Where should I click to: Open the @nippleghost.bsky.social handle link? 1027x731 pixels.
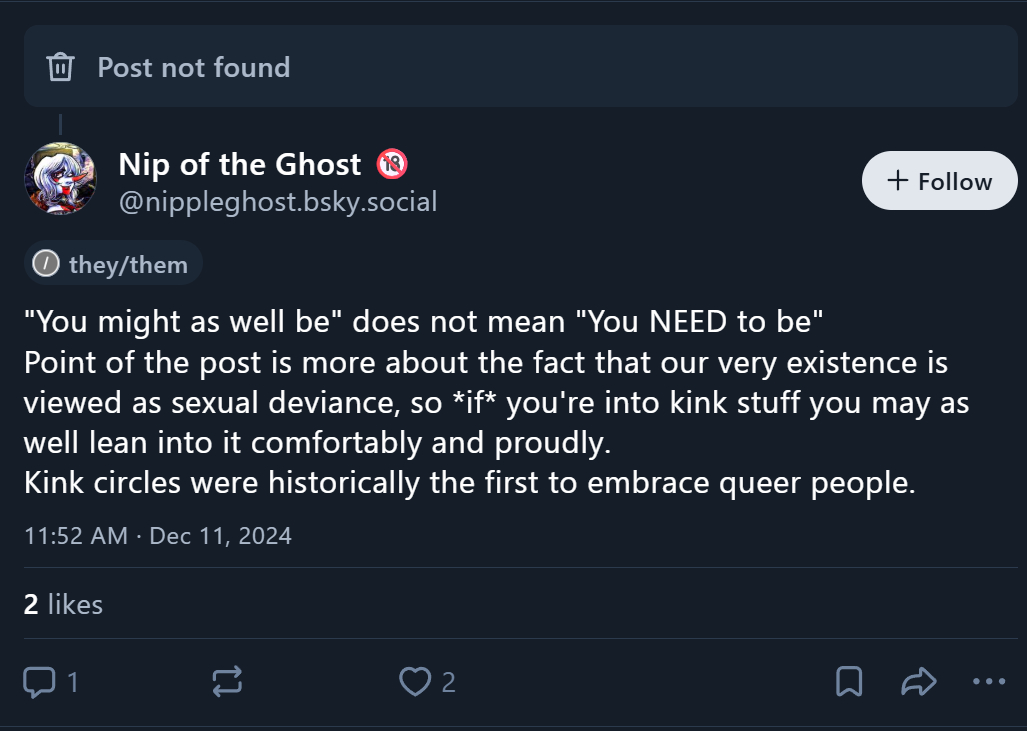(x=278, y=202)
